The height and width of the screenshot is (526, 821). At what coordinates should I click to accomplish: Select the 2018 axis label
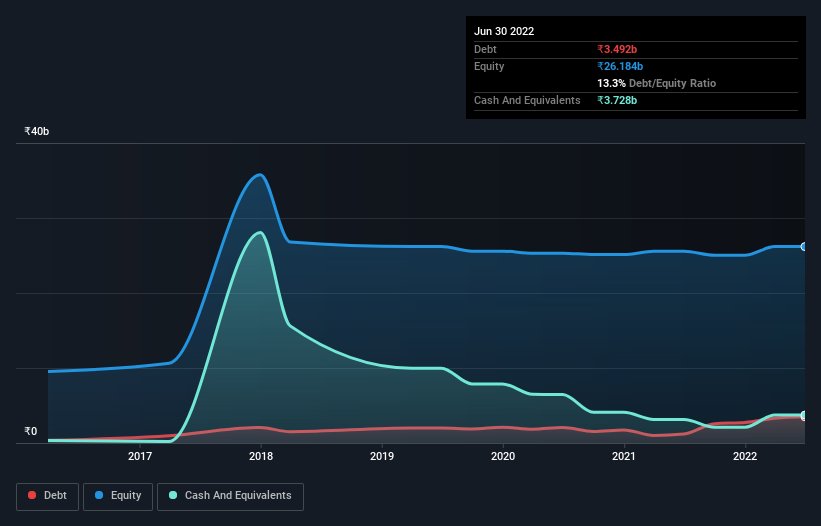(x=261, y=456)
